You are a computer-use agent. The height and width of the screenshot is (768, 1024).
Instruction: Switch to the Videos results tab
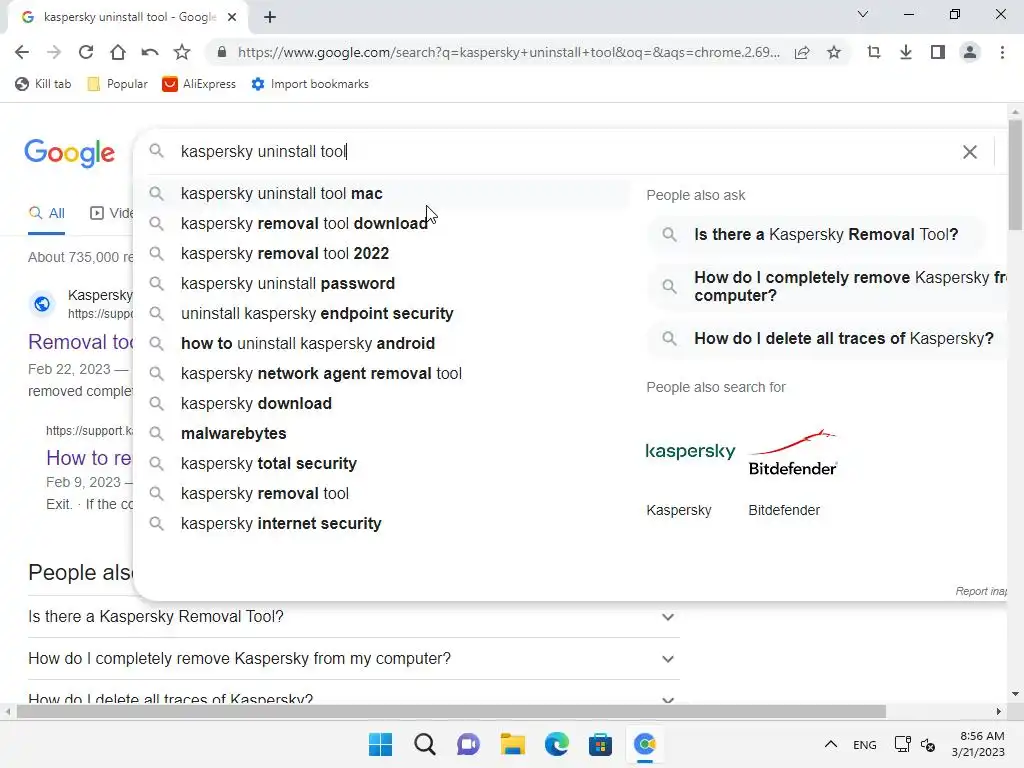(111, 213)
